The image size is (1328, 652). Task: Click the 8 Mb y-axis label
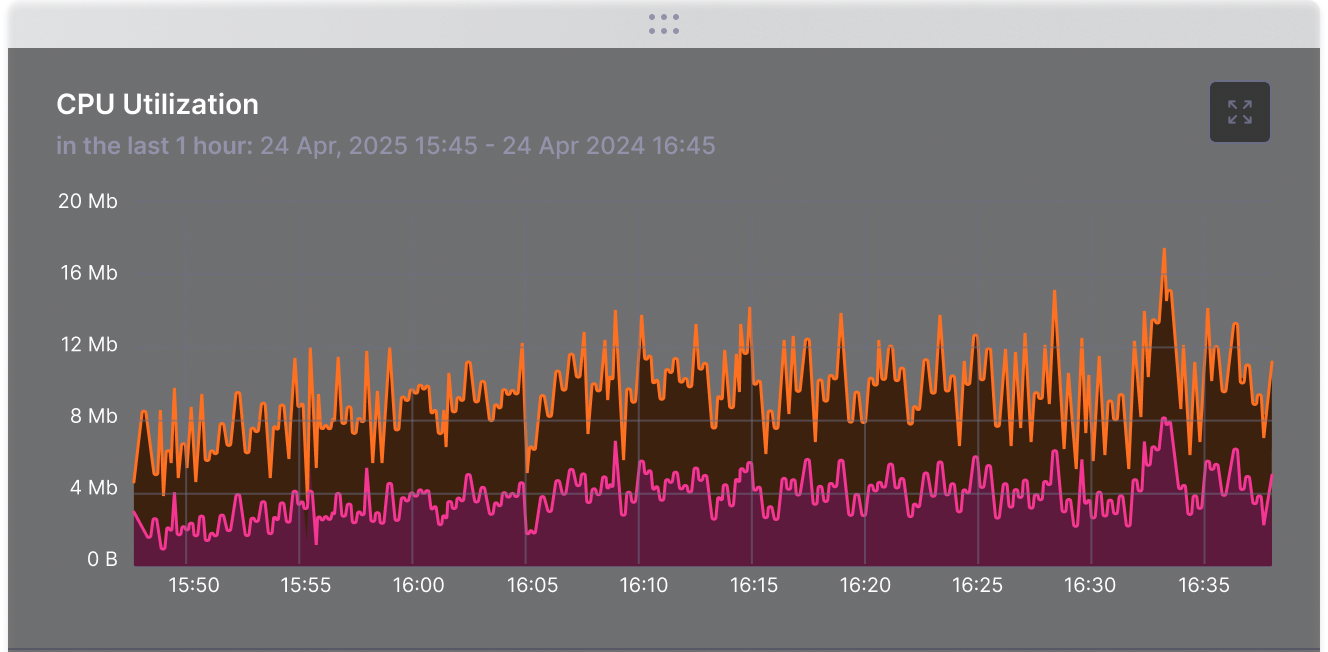[93, 416]
